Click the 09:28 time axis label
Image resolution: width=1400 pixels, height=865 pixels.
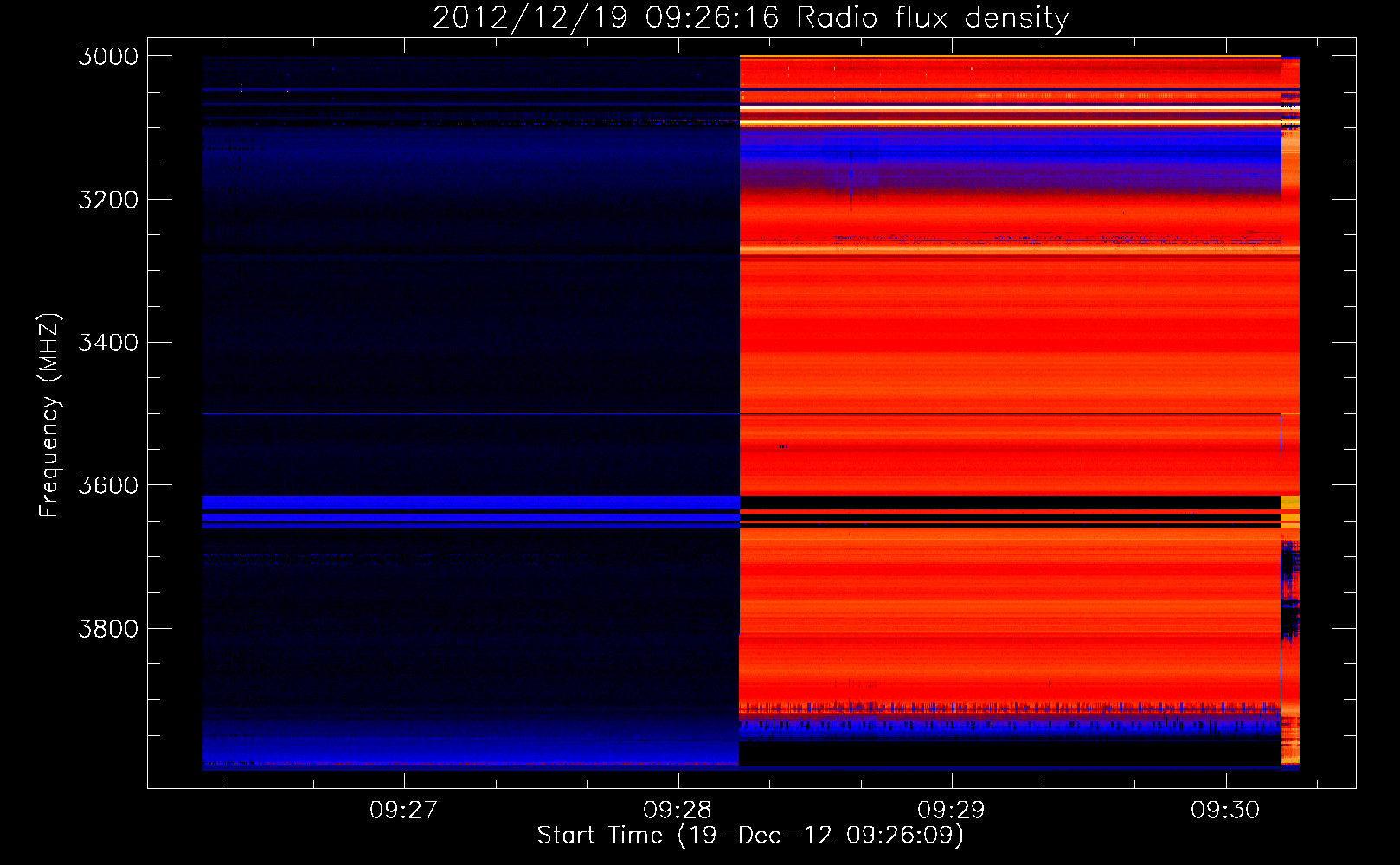click(678, 811)
